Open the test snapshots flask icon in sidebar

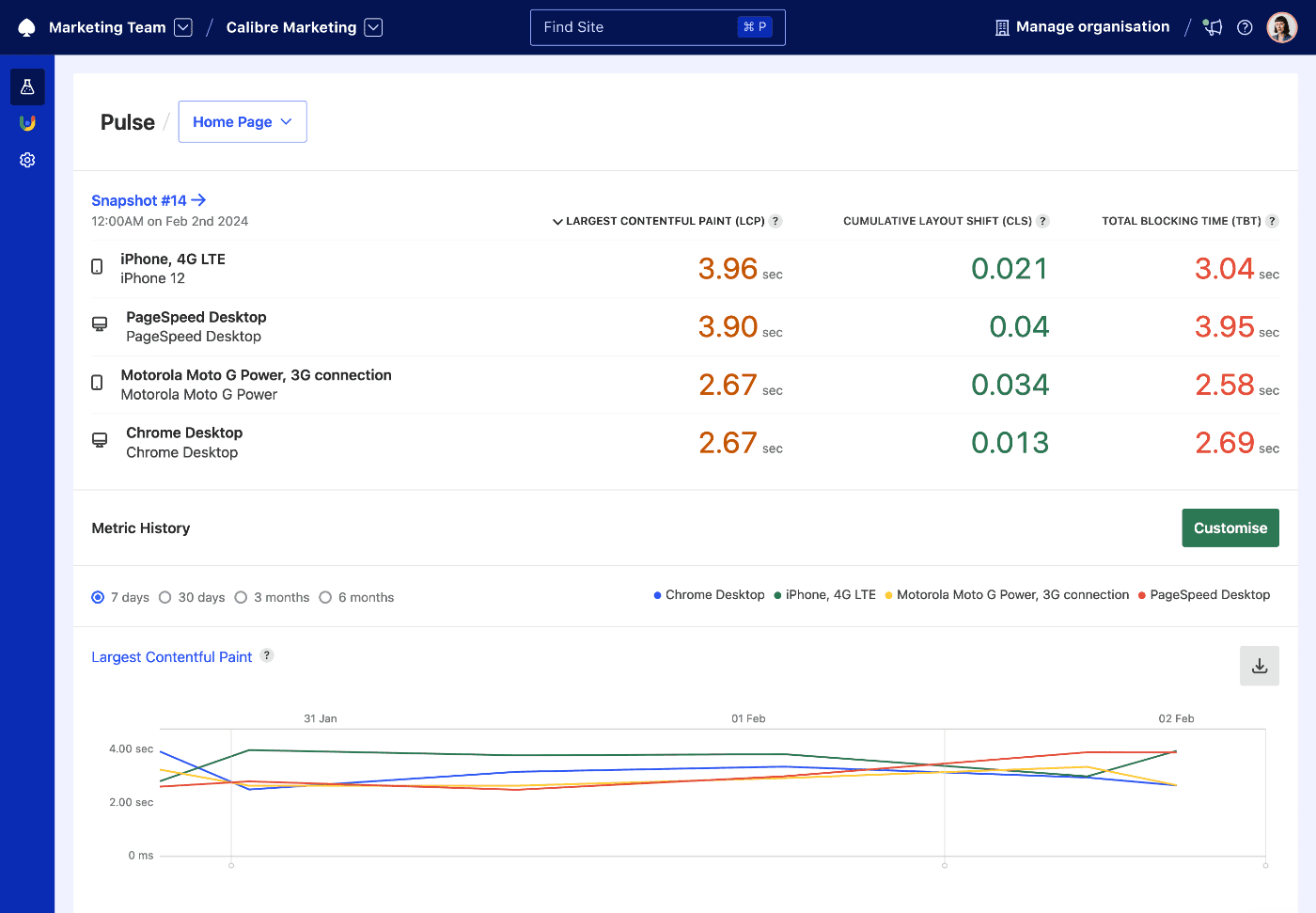pyautogui.click(x=26, y=87)
